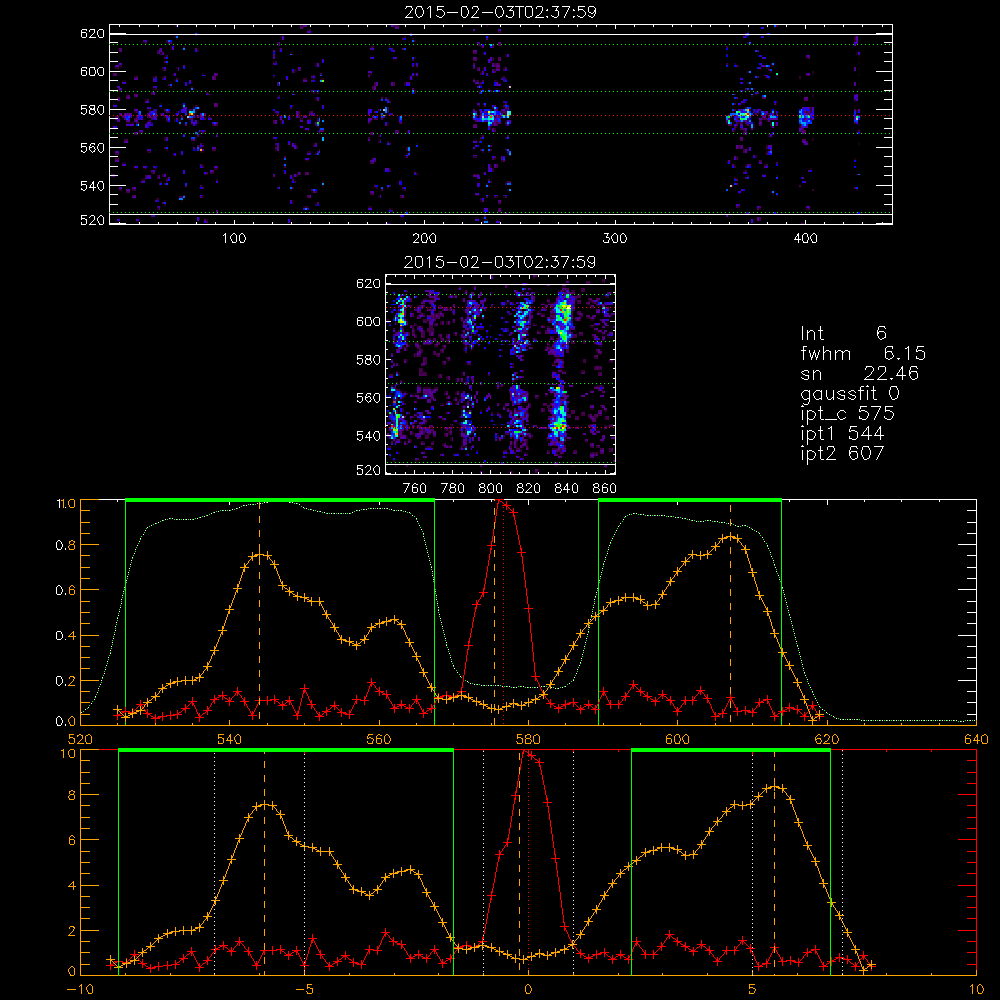The height and width of the screenshot is (1000, 1000).
Task: Click left thick green bar atop normalized plot
Action: [280, 500]
